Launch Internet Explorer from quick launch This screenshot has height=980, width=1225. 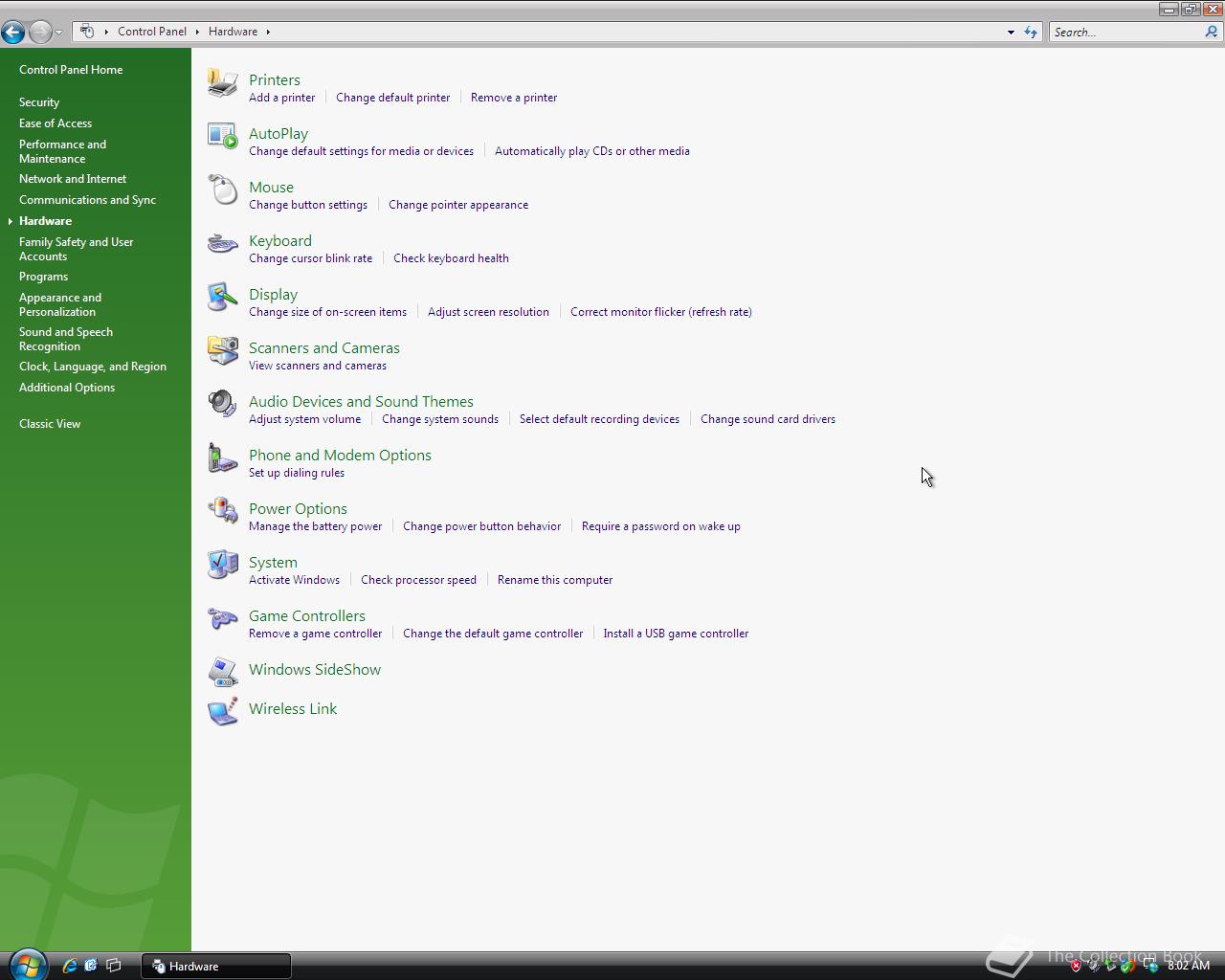pyautogui.click(x=69, y=966)
